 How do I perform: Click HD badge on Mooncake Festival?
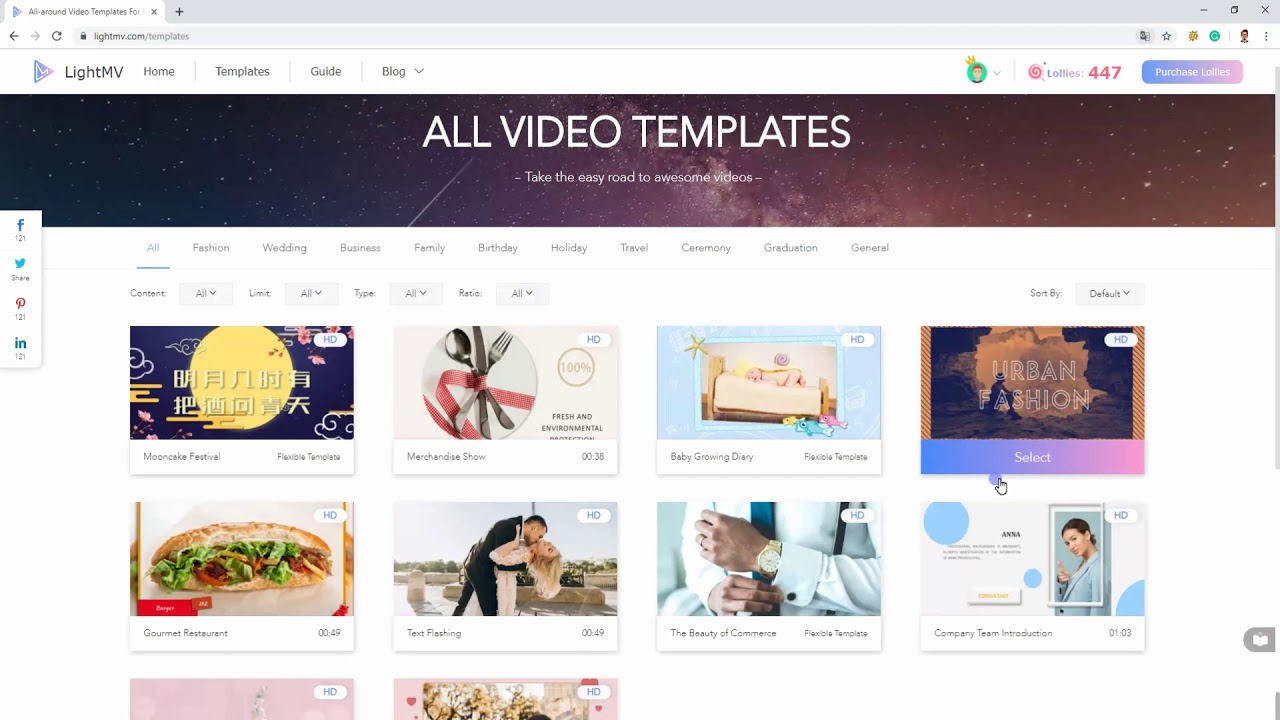coord(330,340)
